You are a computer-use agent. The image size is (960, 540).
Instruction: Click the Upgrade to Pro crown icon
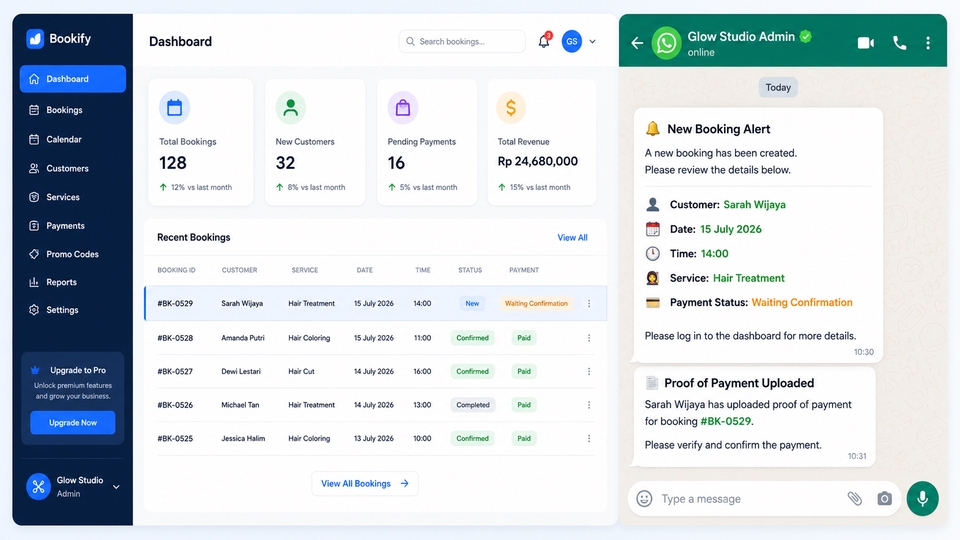[35, 370]
